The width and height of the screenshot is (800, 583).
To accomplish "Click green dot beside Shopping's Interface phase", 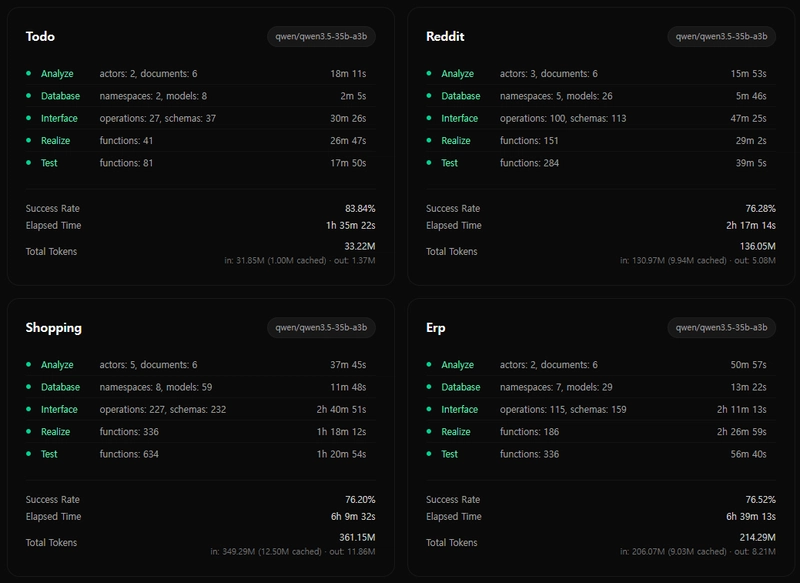I will (29, 409).
